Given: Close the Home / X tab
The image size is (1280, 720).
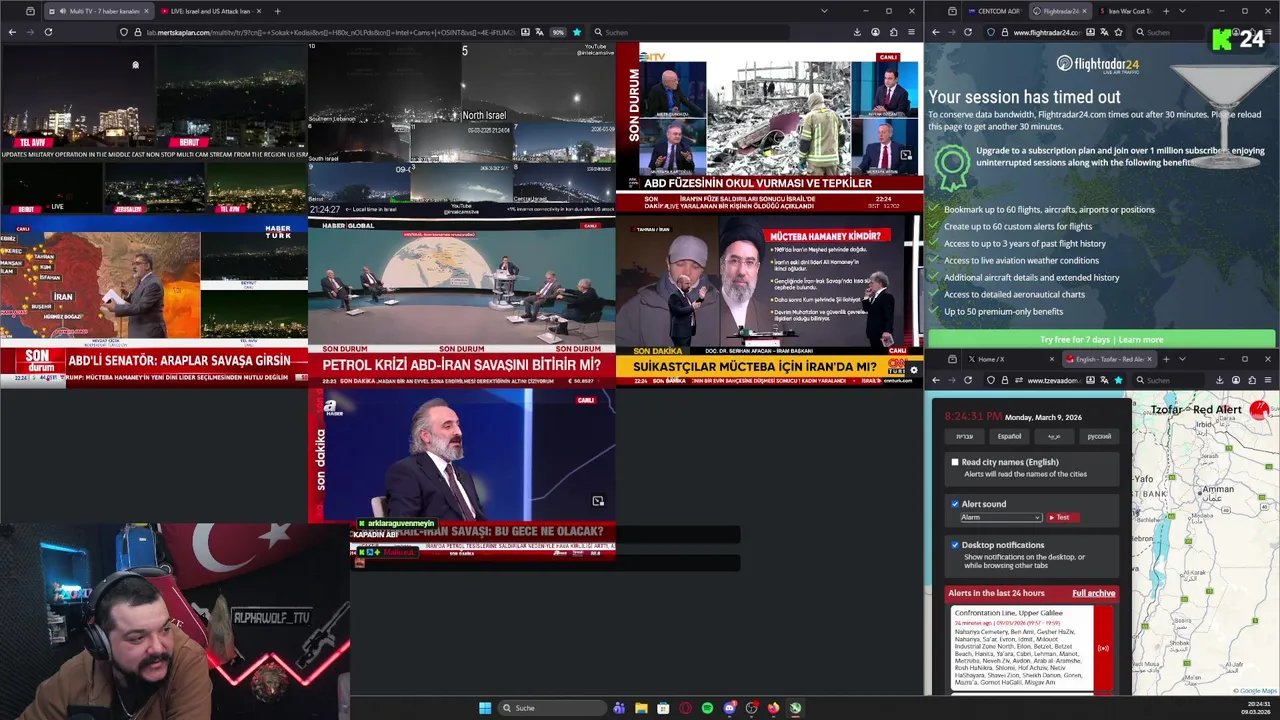Looking at the screenshot, I should coord(1051,359).
